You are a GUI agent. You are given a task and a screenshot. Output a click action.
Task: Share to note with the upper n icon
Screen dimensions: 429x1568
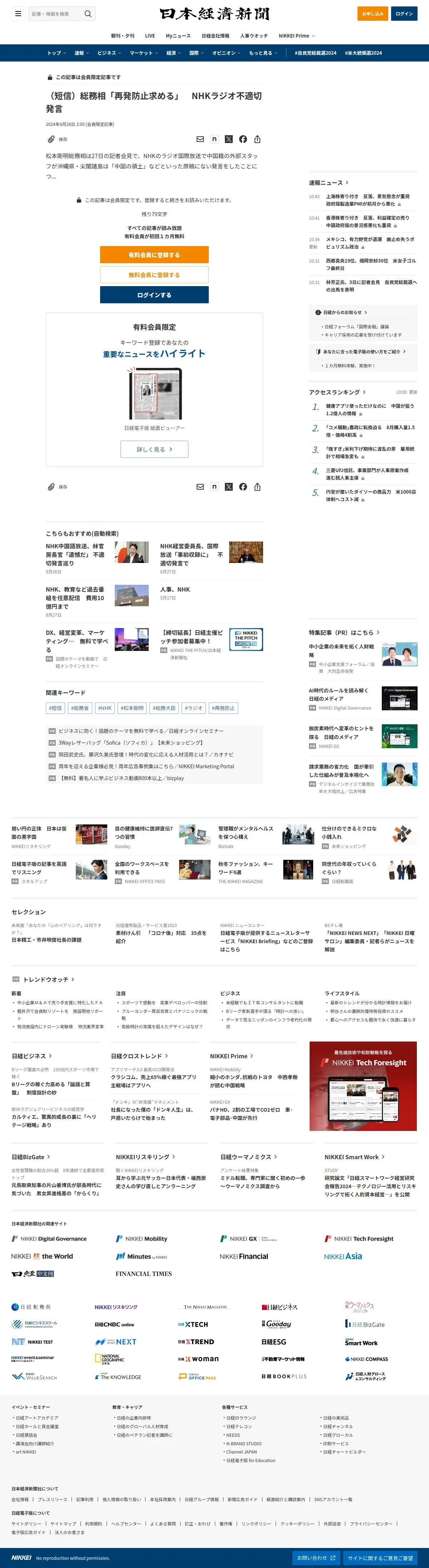point(214,139)
